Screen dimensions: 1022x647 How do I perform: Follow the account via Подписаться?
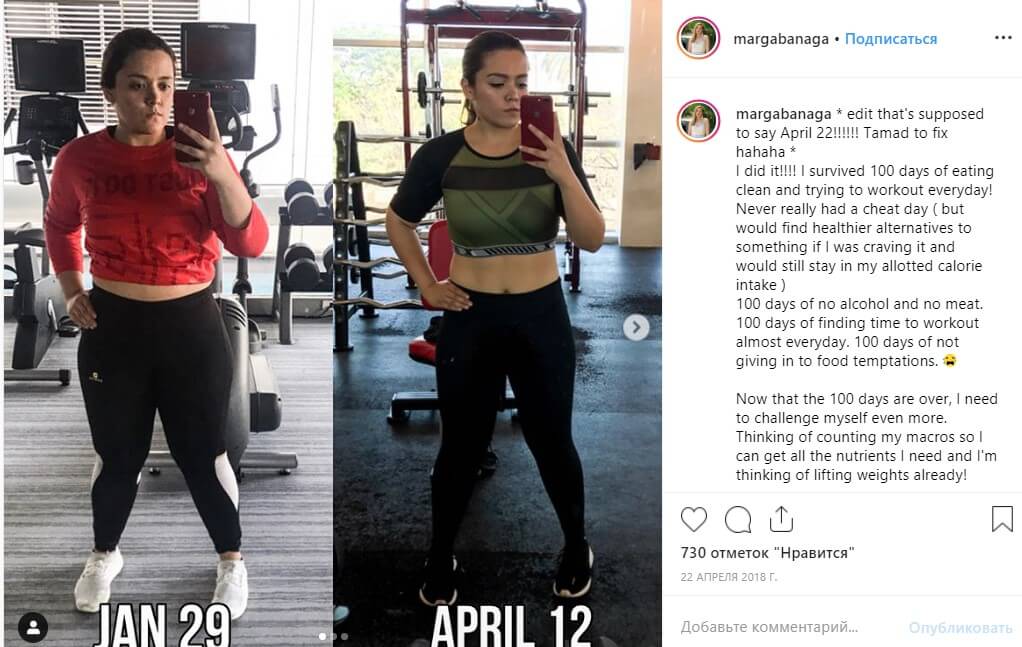point(890,39)
